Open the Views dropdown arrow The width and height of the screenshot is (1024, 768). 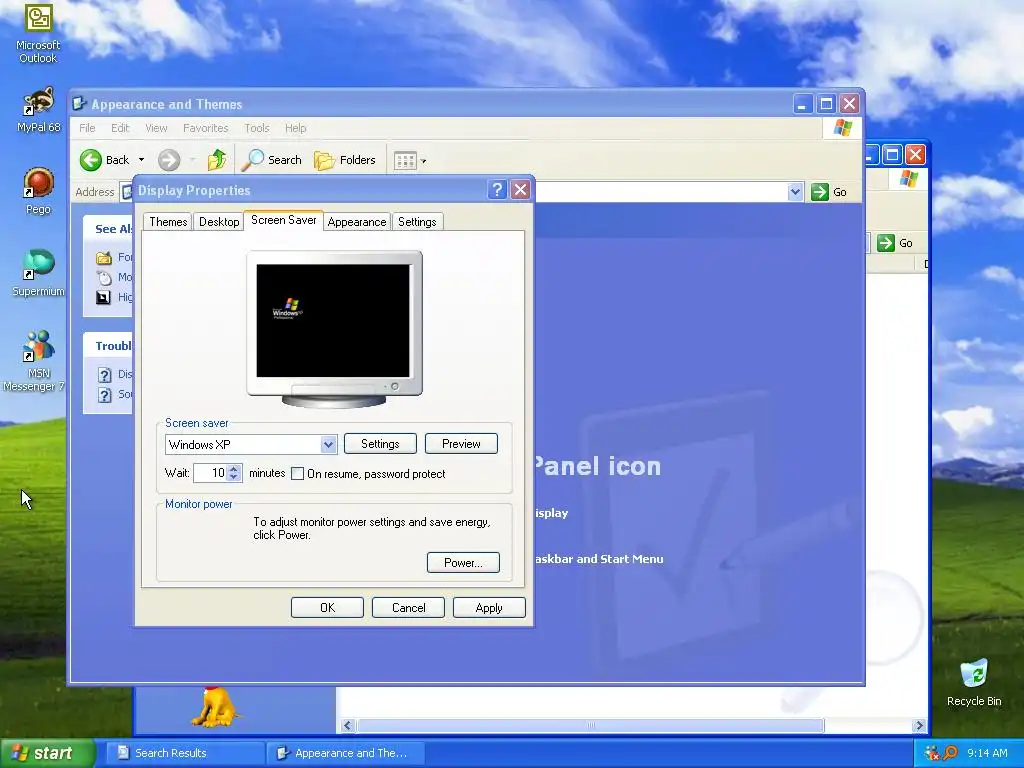coord(423,161)
